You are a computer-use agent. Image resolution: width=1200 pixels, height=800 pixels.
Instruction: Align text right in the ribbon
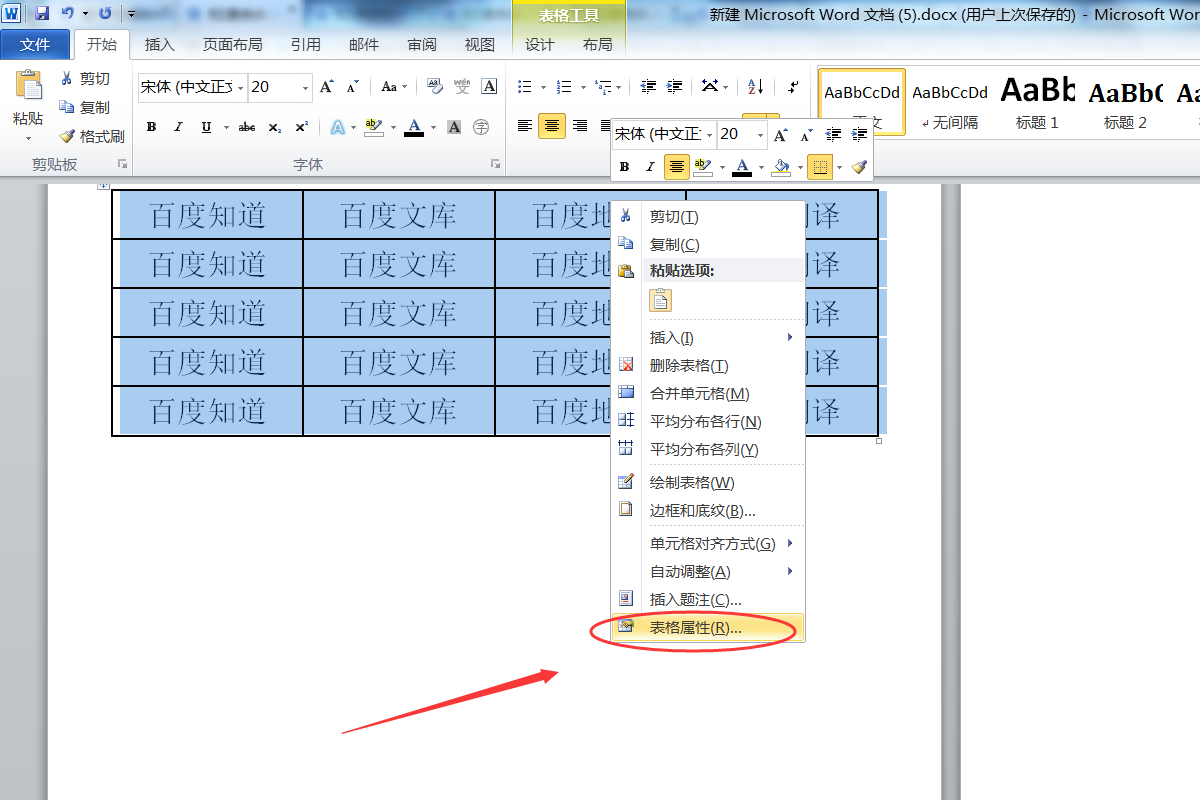[x=580, y=126]
